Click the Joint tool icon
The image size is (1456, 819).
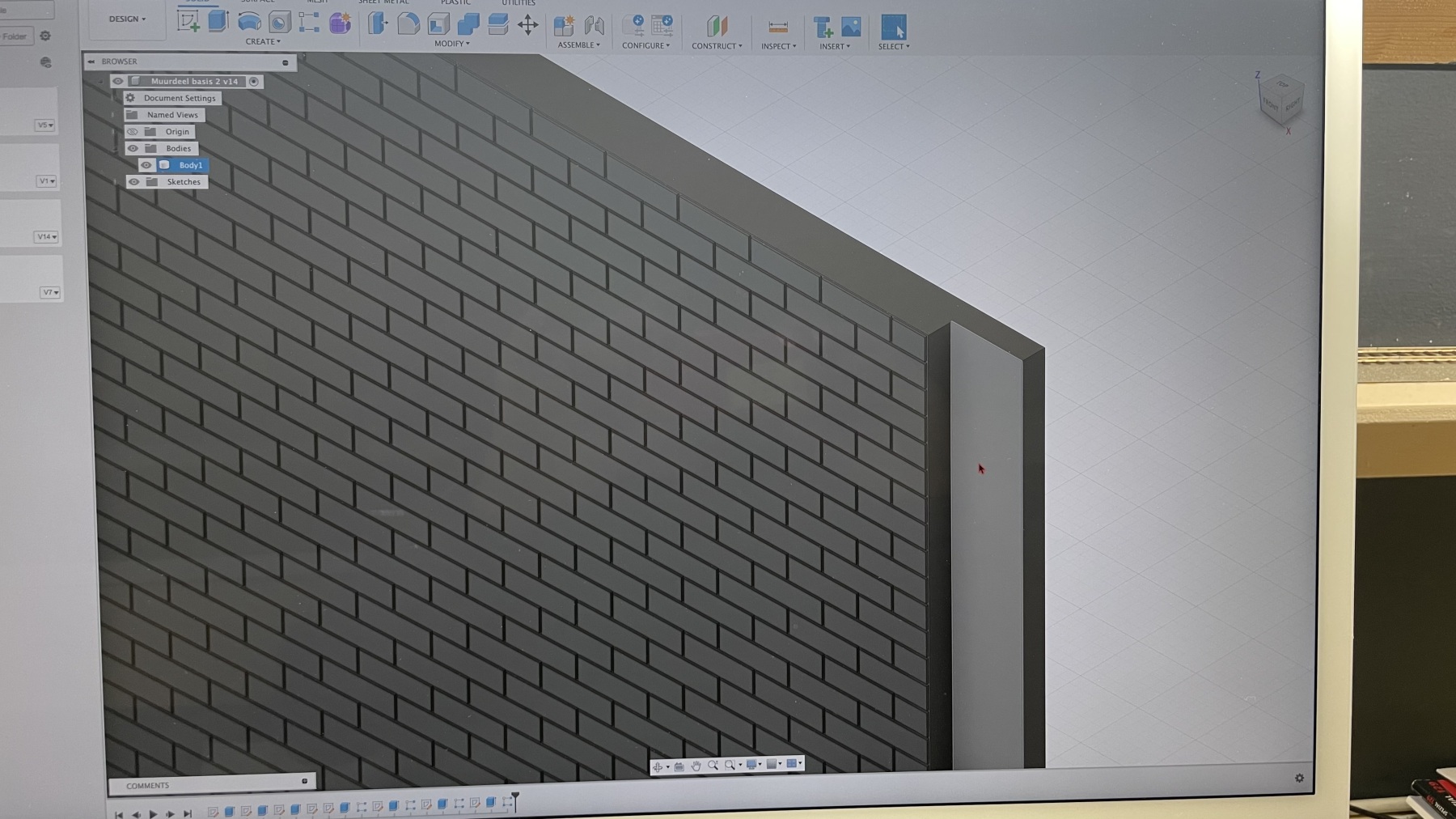595,26
